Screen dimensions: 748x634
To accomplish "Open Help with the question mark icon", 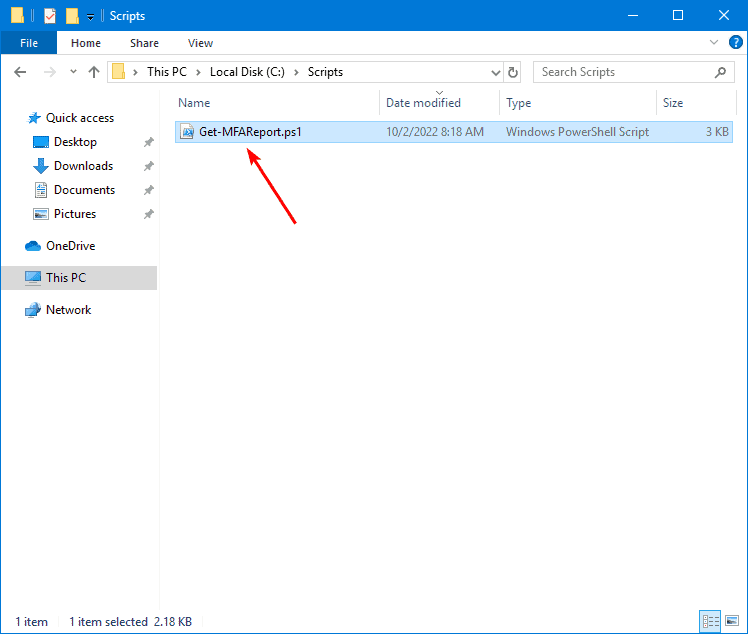I will [736, 42].
